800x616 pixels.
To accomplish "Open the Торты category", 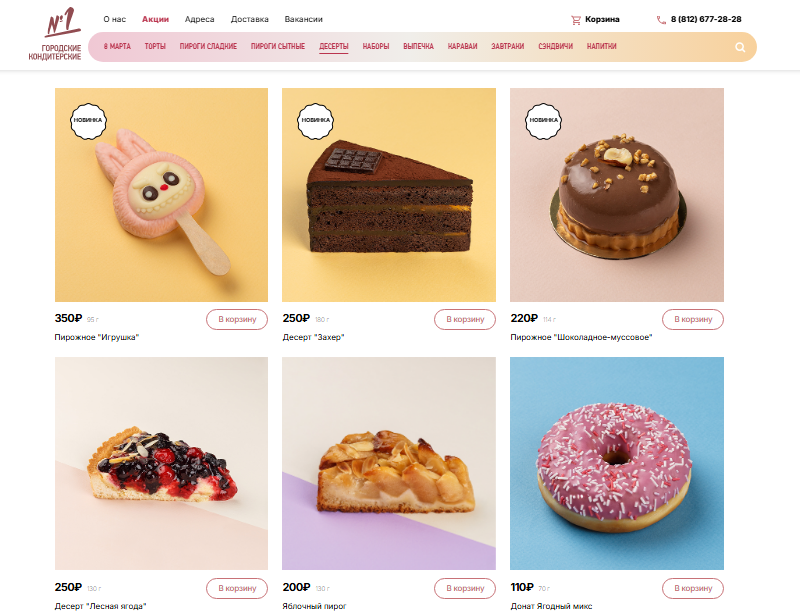I will [x=155, y=46].
